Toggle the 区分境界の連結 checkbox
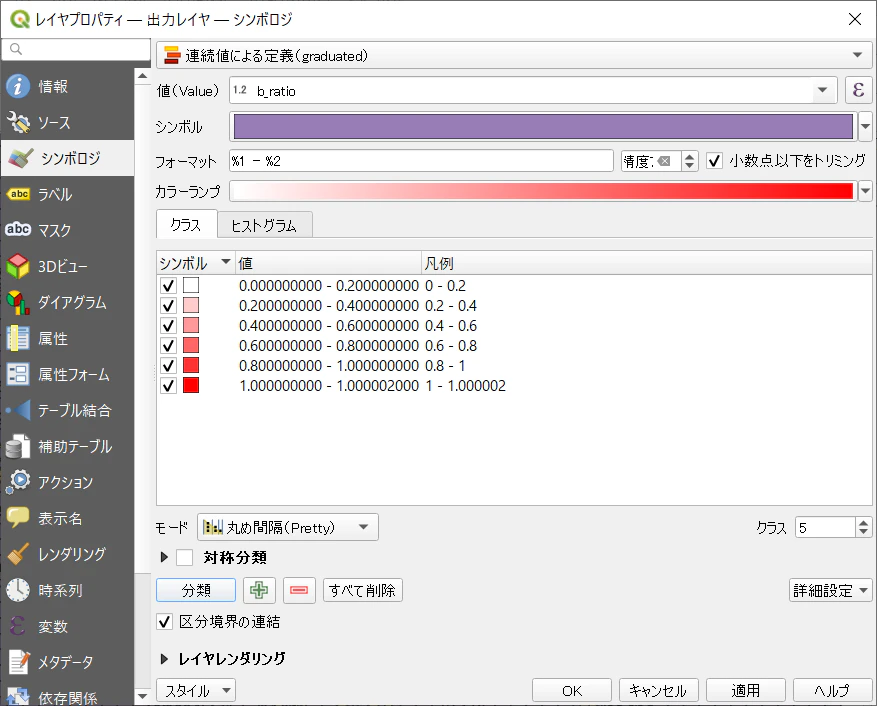This screenshot has width=877, height=706. [x=164, y=622]
